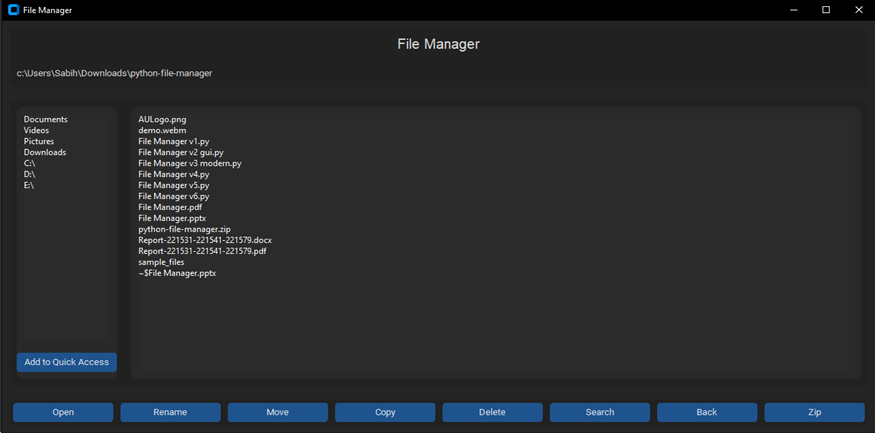Select the file AULogo.png
This screenshot has width=875, height=433.
click(162, 119)
